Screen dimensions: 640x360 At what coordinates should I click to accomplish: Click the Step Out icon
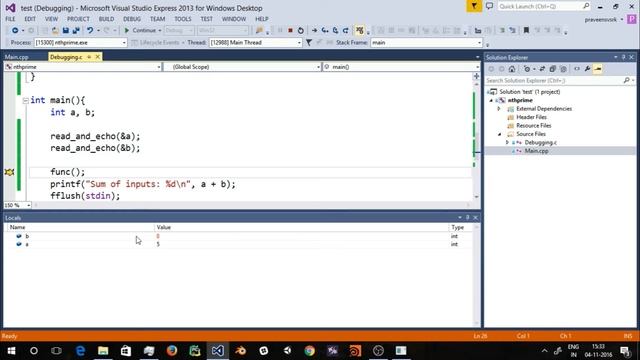345,31
